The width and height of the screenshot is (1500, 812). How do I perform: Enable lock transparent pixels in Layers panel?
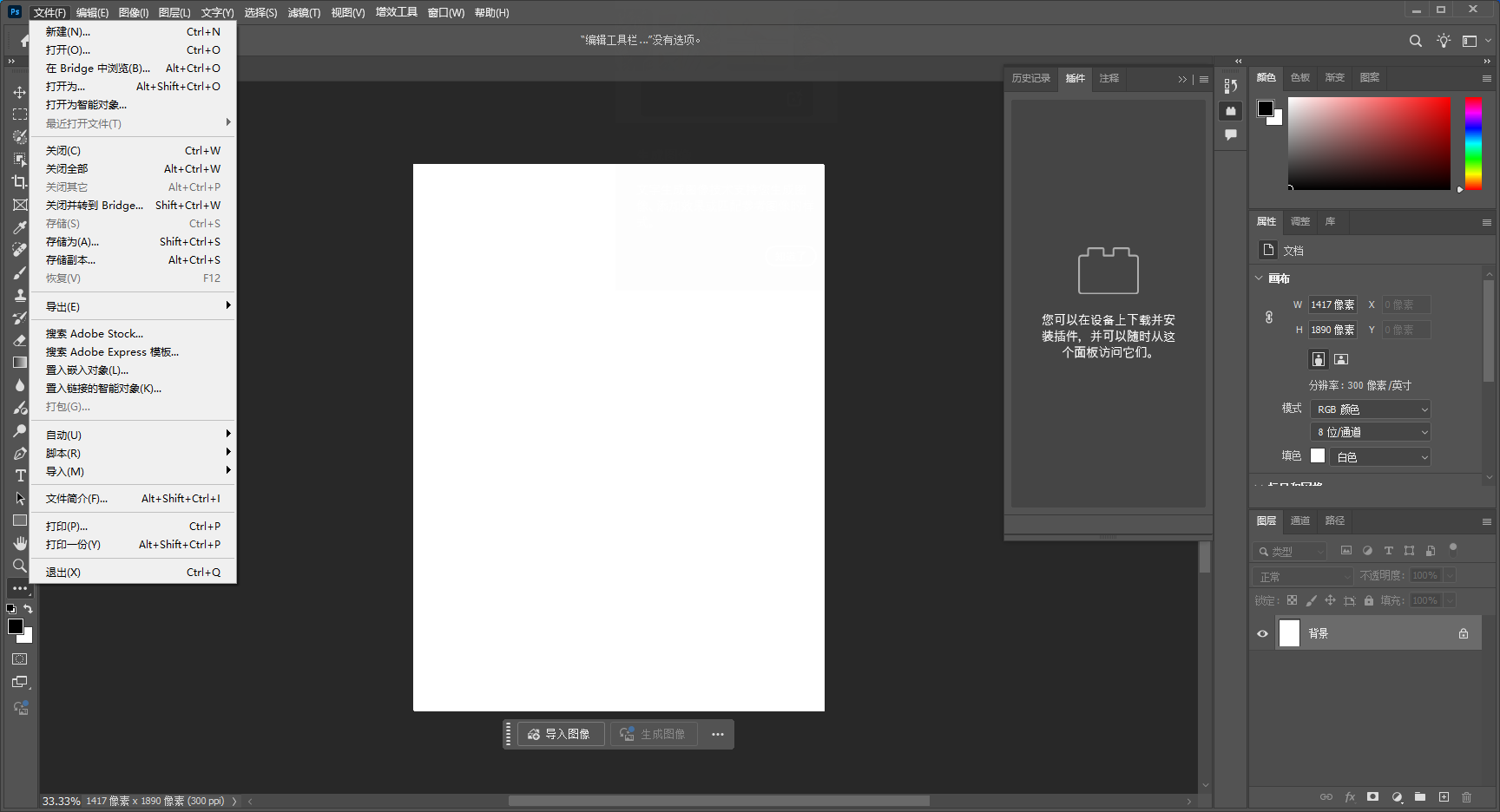tap(1291, 600)
